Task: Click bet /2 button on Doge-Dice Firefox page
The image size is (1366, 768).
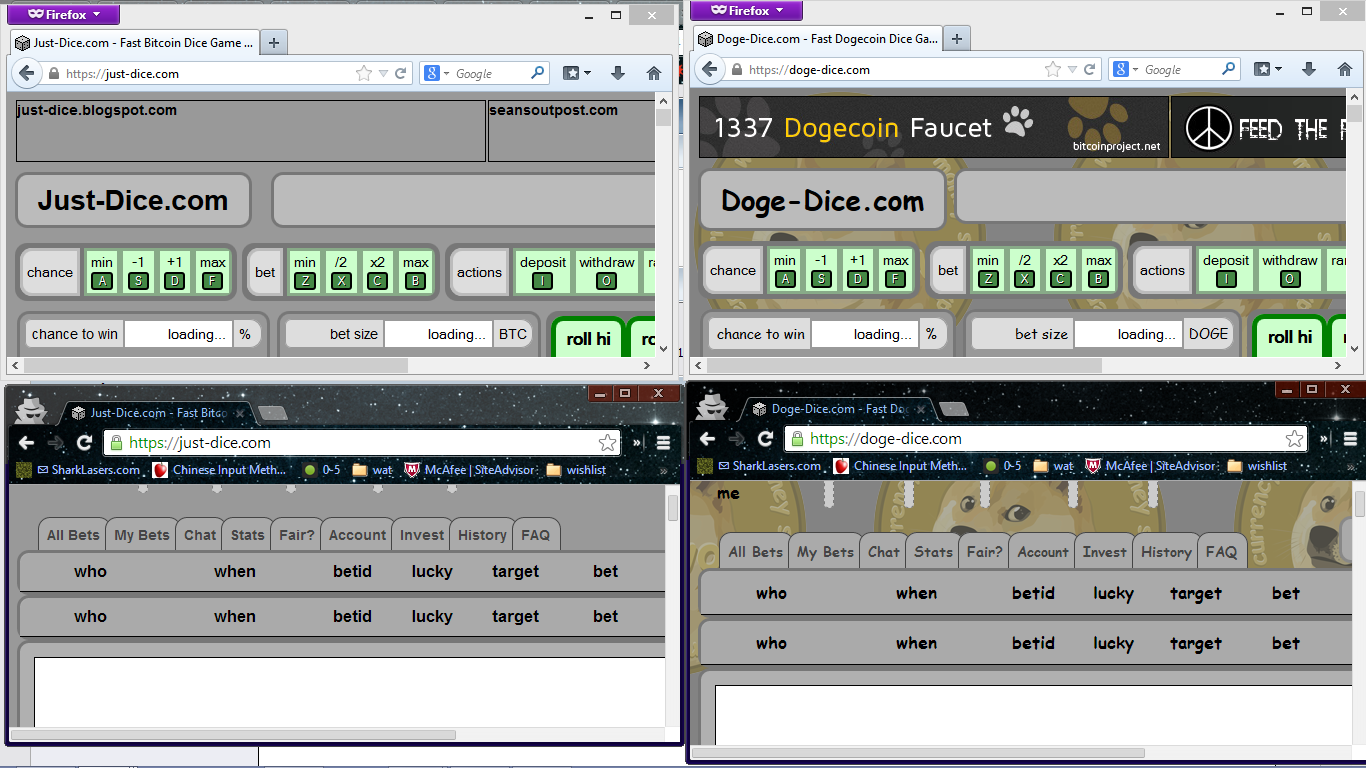Action: 1024,269
